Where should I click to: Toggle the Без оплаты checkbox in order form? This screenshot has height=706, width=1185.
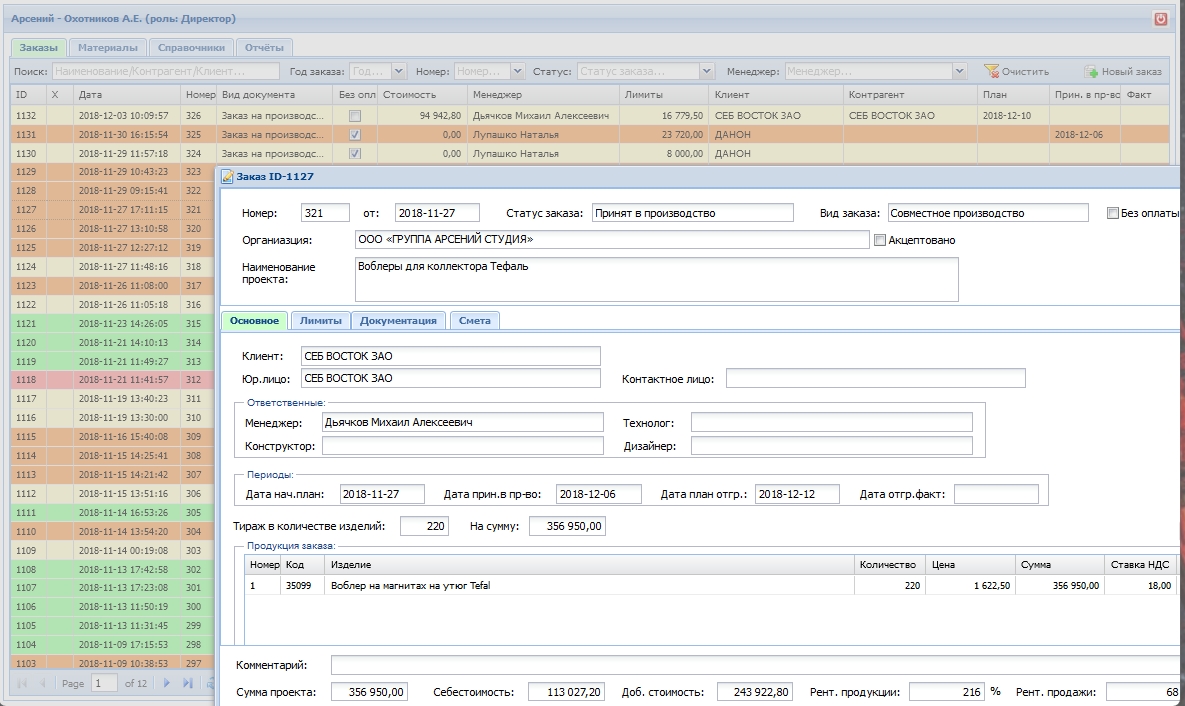point(1113,213)
